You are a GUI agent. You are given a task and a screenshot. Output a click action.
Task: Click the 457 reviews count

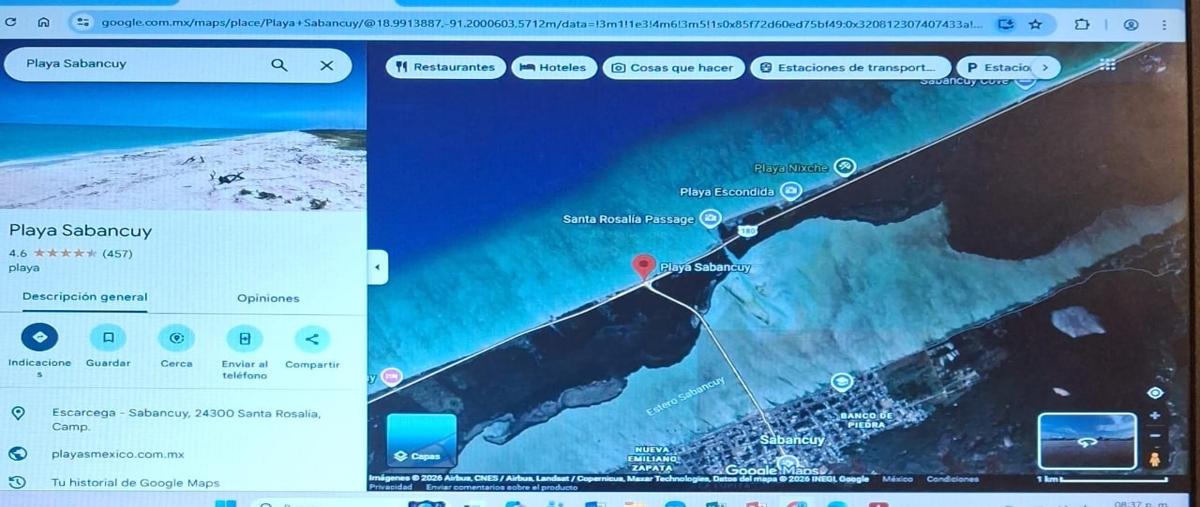117,253
